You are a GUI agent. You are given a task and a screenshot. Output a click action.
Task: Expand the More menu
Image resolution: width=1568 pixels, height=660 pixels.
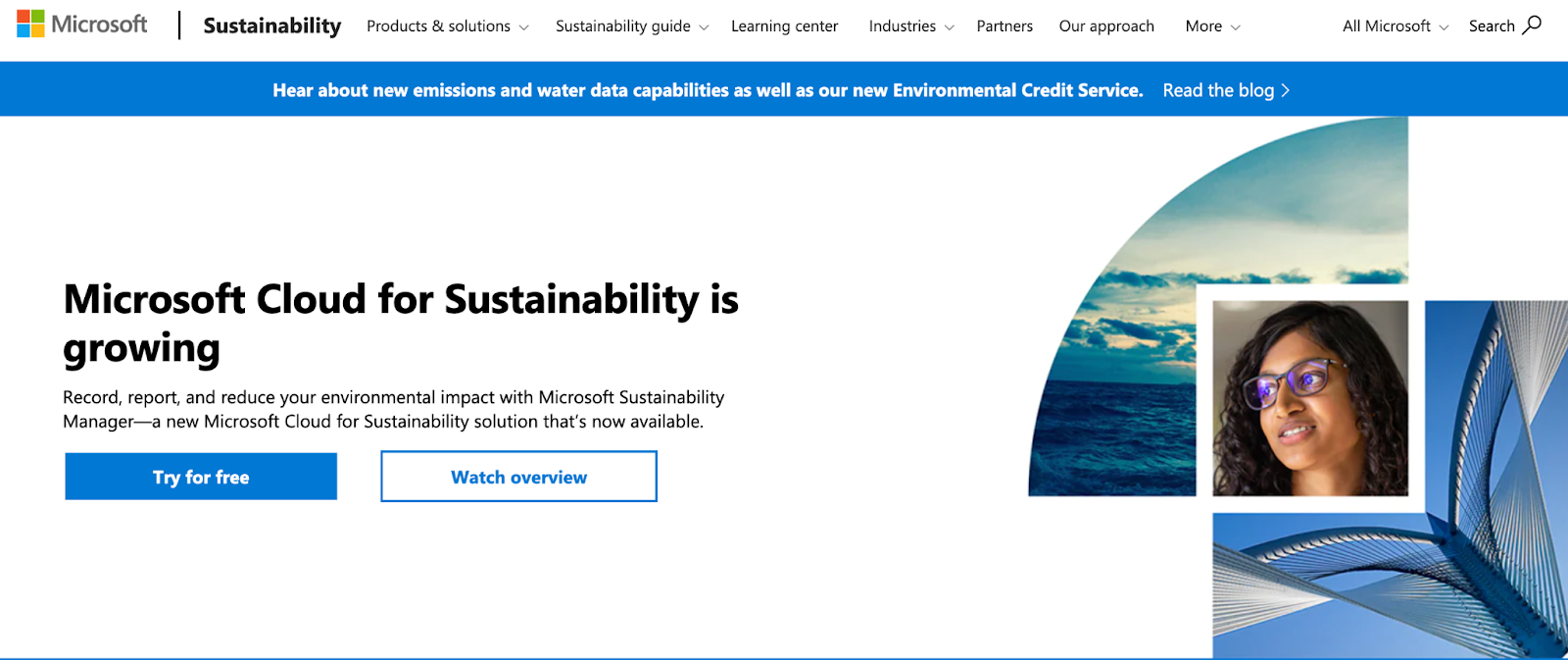point(1212,26)
